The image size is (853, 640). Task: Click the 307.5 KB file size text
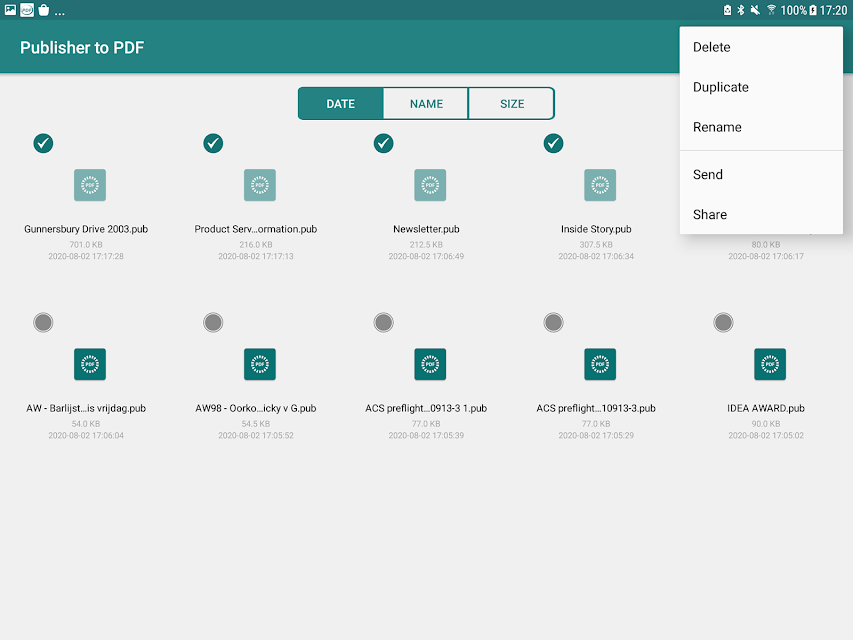[596, 244]
